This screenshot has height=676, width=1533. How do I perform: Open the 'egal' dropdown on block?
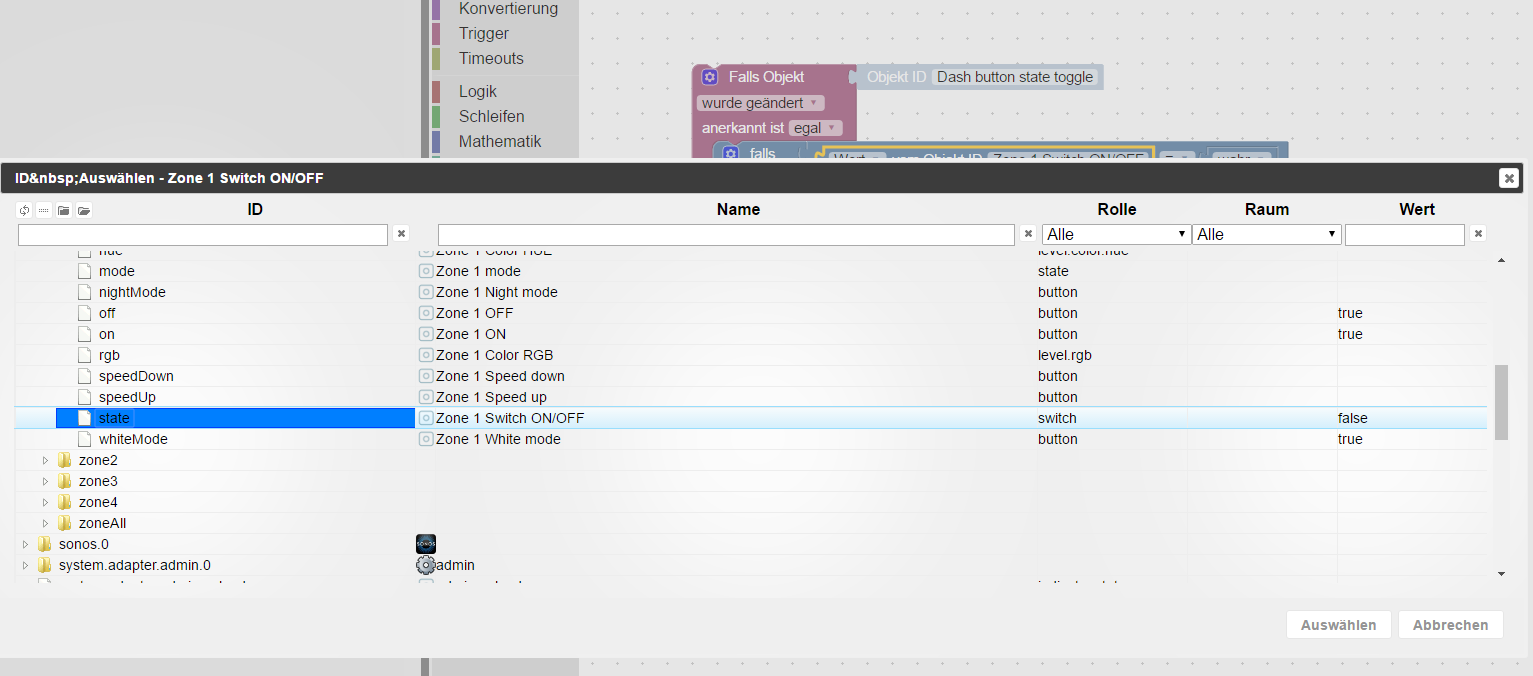[x=815, y=128]
